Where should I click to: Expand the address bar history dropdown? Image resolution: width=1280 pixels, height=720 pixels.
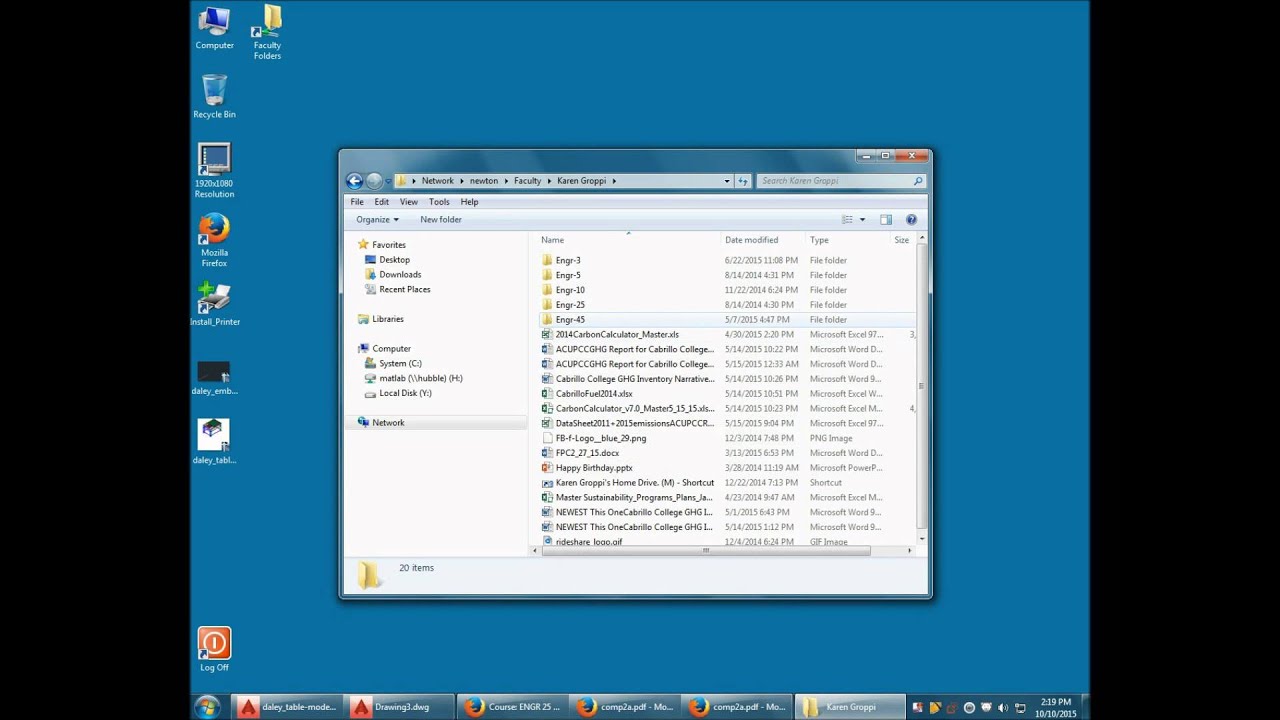pyautogui.click(x=727, y=181)
